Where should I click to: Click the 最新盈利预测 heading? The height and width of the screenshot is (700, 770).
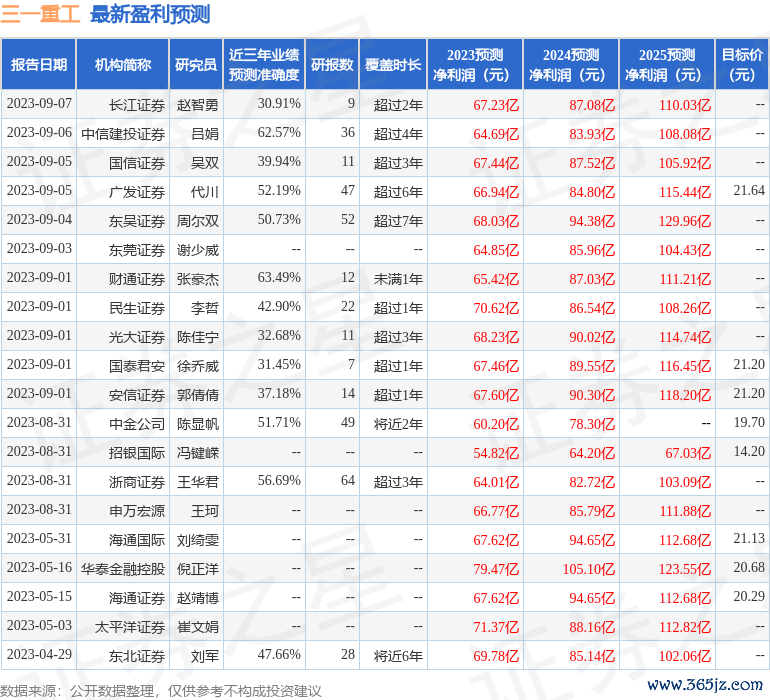pos(150,14)
